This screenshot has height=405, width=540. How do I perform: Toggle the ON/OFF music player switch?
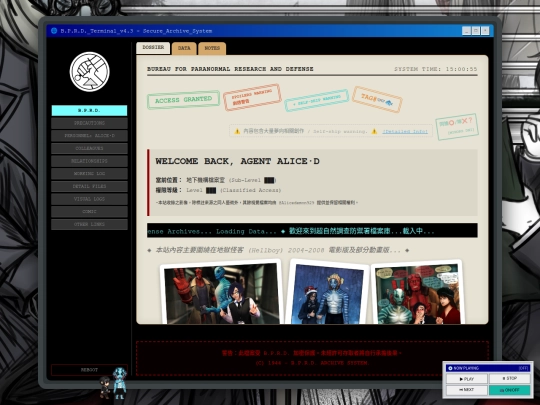509,390
